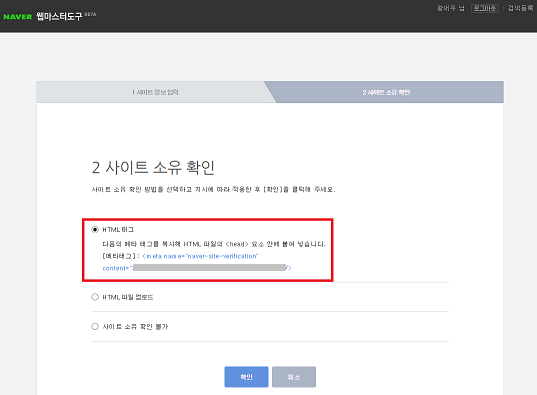
Task: Click the content= line of meta tag
Action: (197, 268)
